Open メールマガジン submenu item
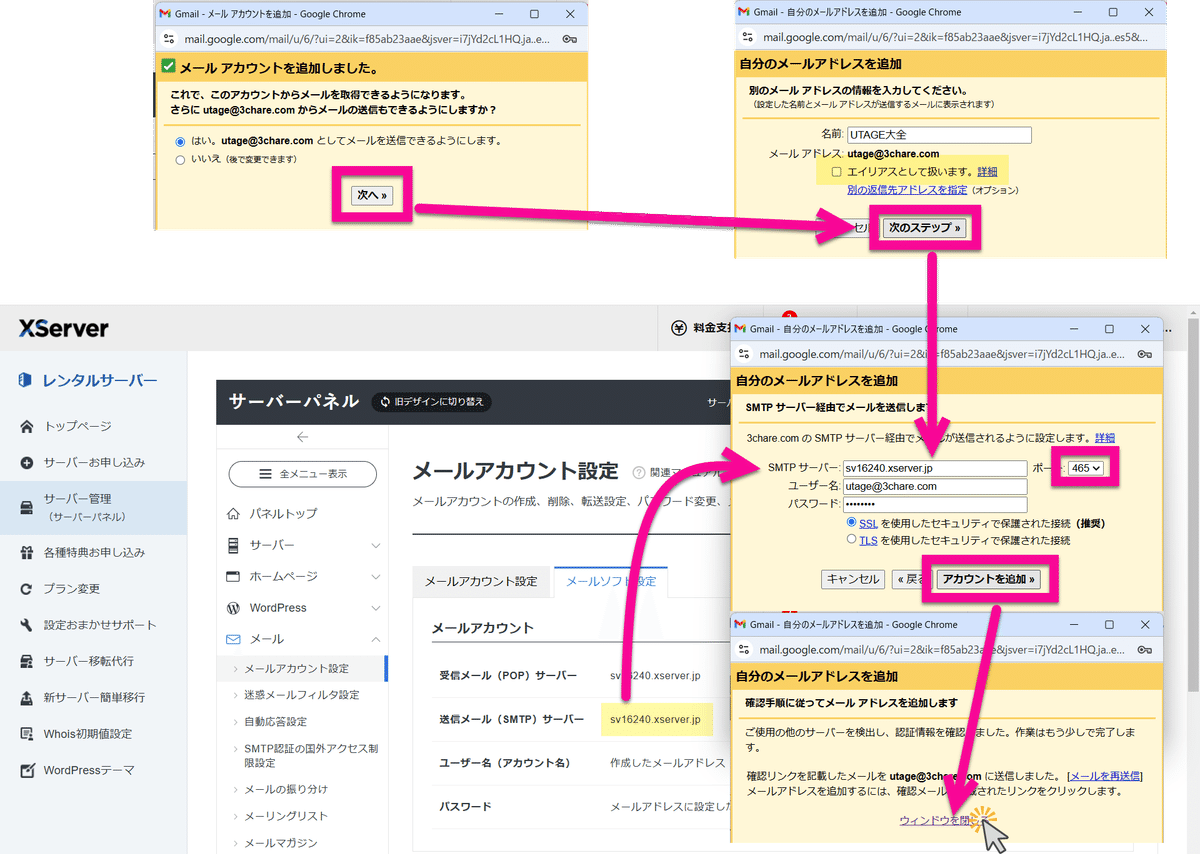 [280, 843]
